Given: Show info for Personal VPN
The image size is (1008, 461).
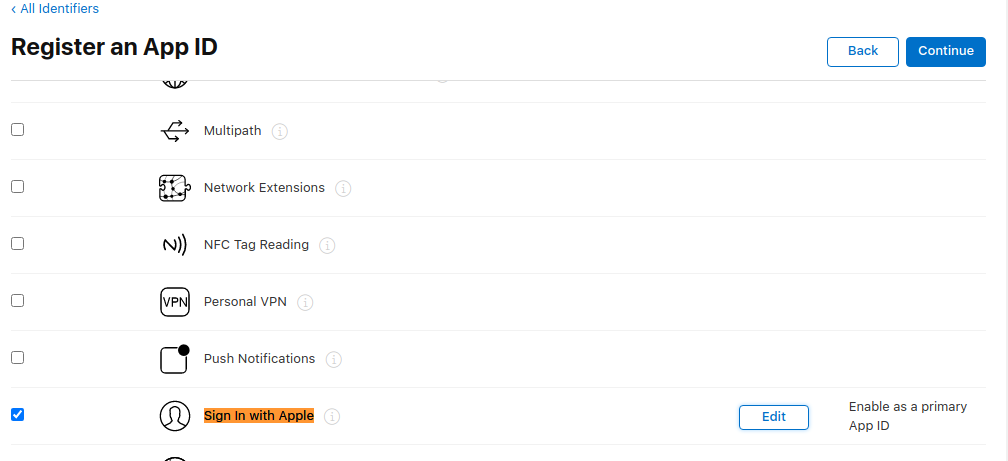Looking at the screenshot, I should point(305,302).
